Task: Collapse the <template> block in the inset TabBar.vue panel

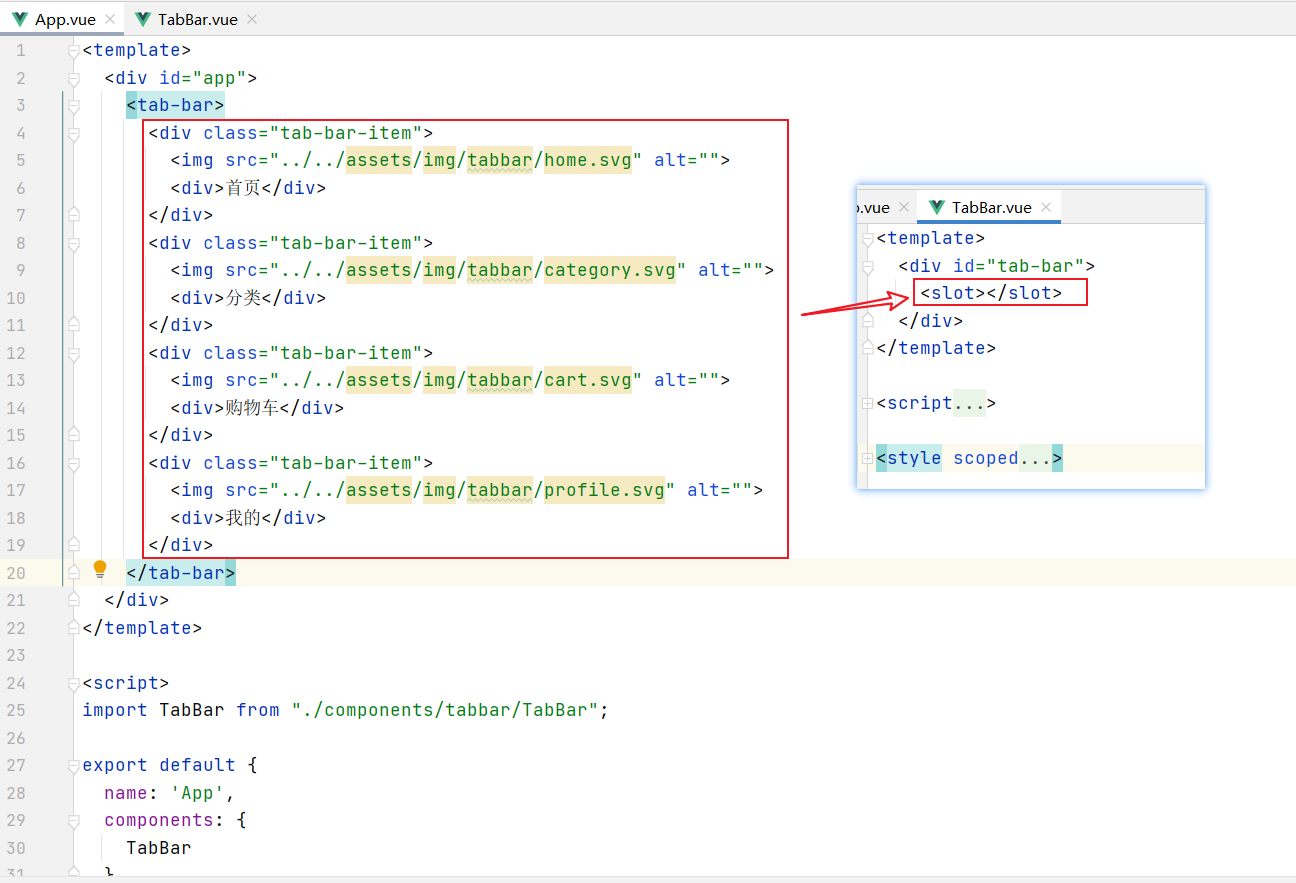Action: point(868,238)
